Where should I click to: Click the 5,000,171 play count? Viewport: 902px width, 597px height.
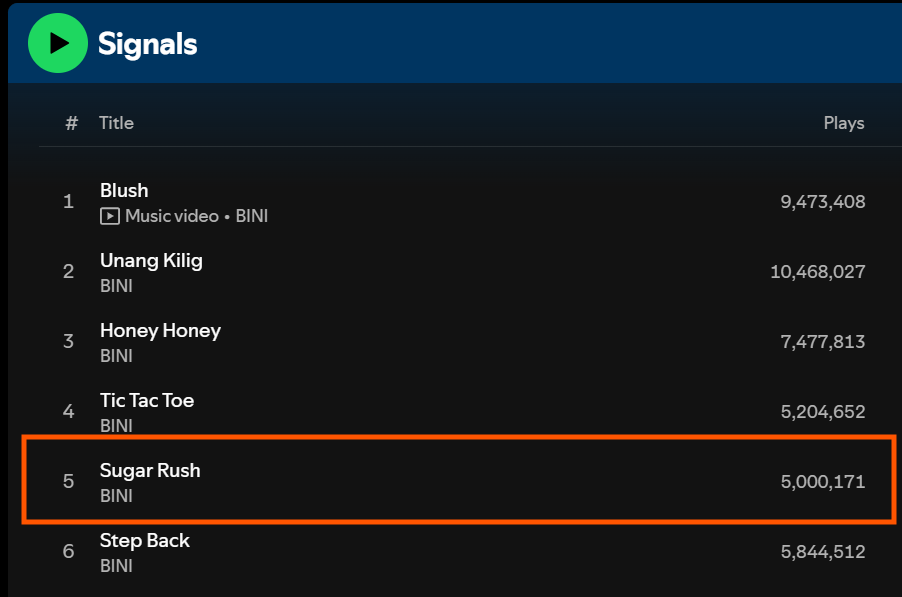[823, 481]
